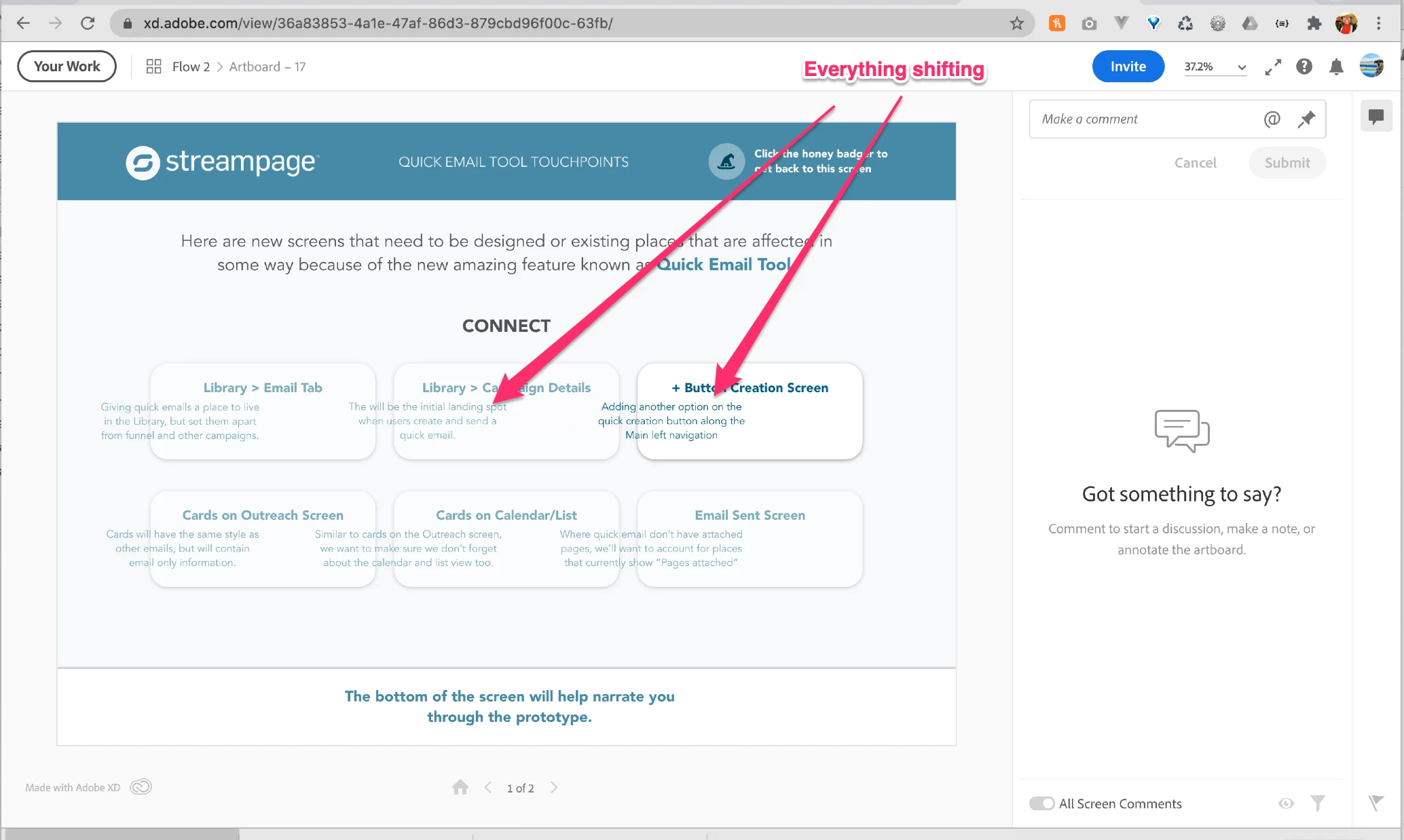Screen dimensions: 1404x840
Task: Open the 37.2% zoom dropdown
Action: (x=1215, y=66)
